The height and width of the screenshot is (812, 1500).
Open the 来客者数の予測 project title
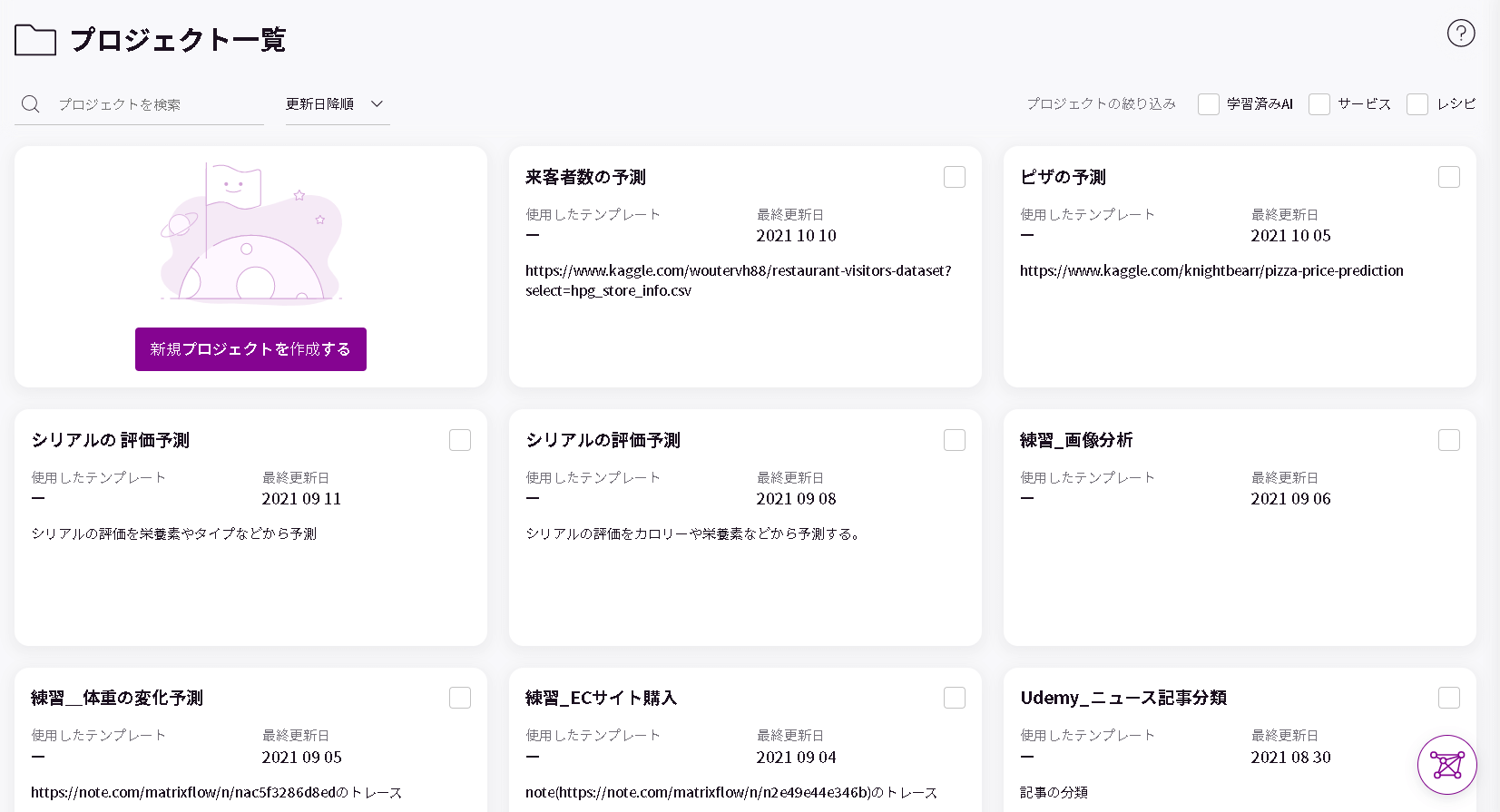point(585,177)
